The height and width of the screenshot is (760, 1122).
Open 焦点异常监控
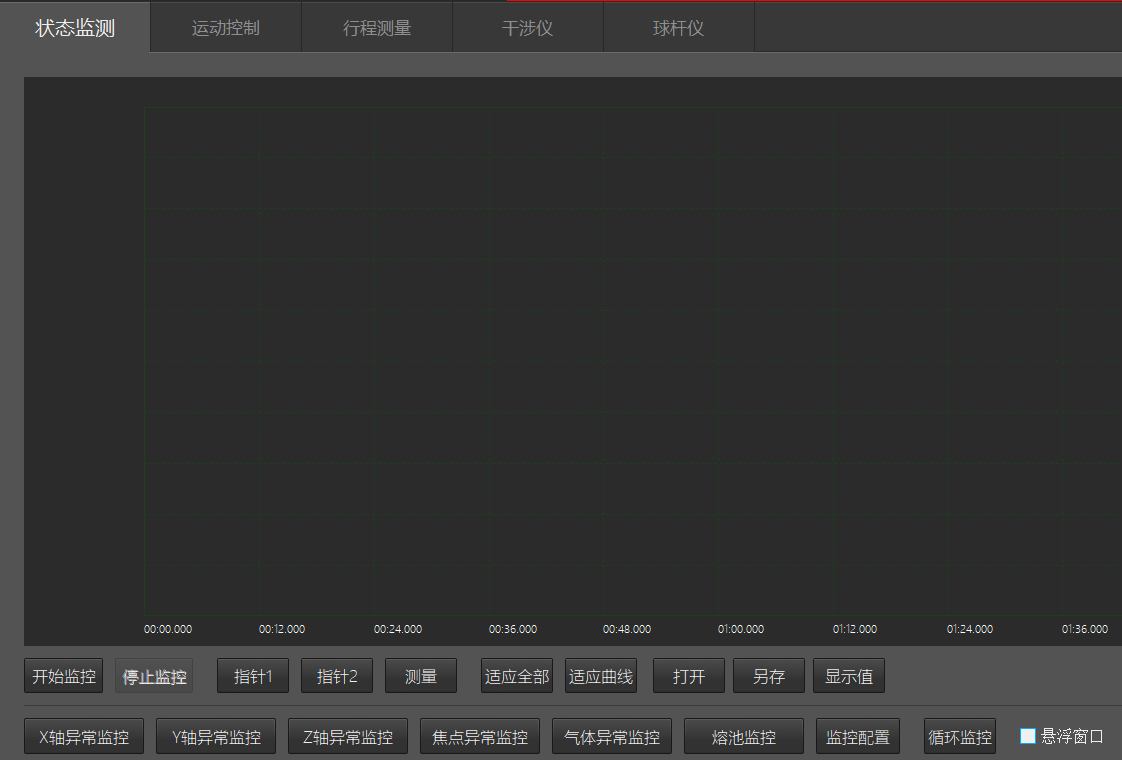[480, 736]
